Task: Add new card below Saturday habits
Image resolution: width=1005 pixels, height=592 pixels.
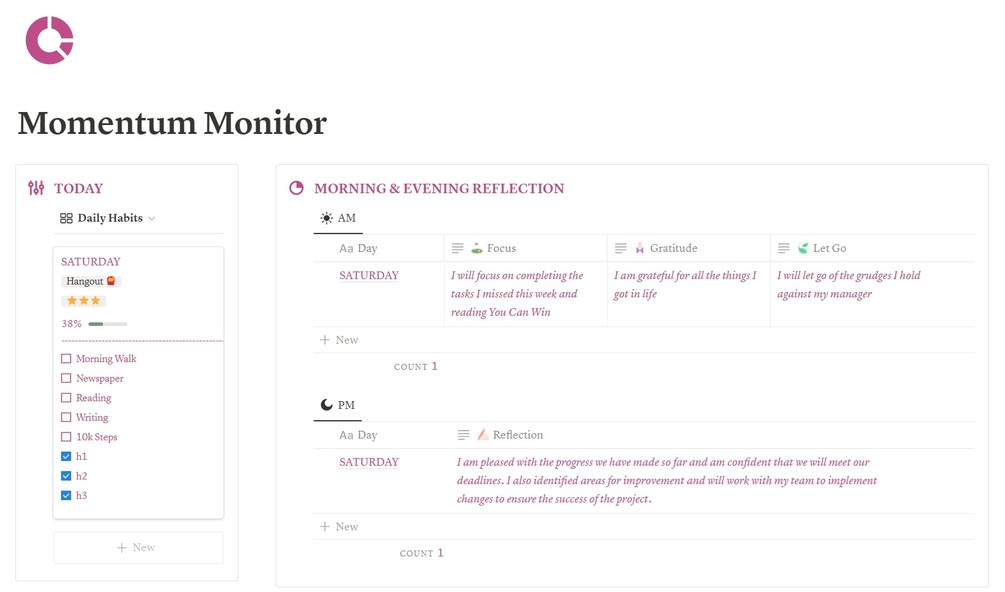Action: pos(137,548)
